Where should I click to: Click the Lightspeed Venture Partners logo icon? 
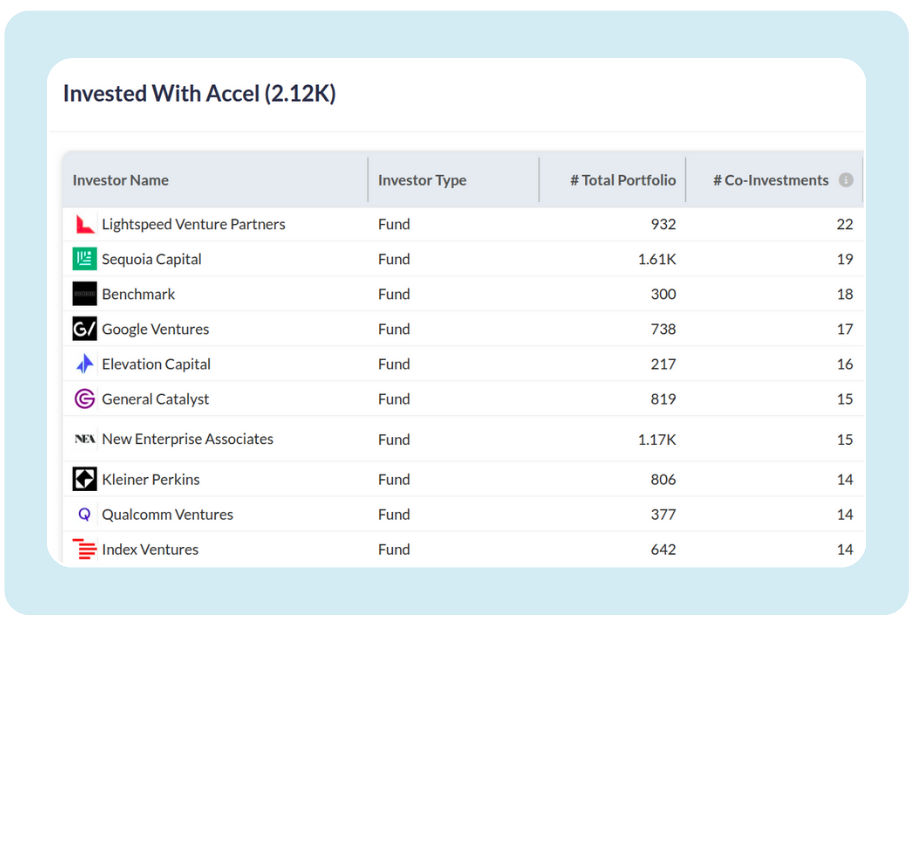[x=85, y=225]
